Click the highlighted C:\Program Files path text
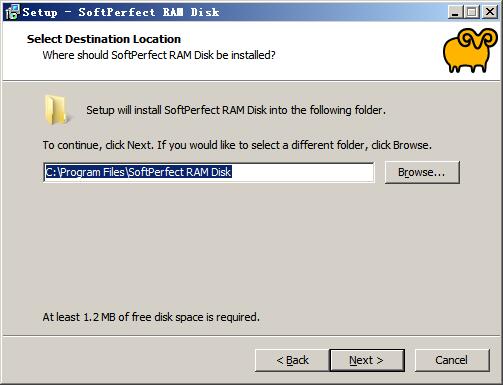 tap(138, 172)
